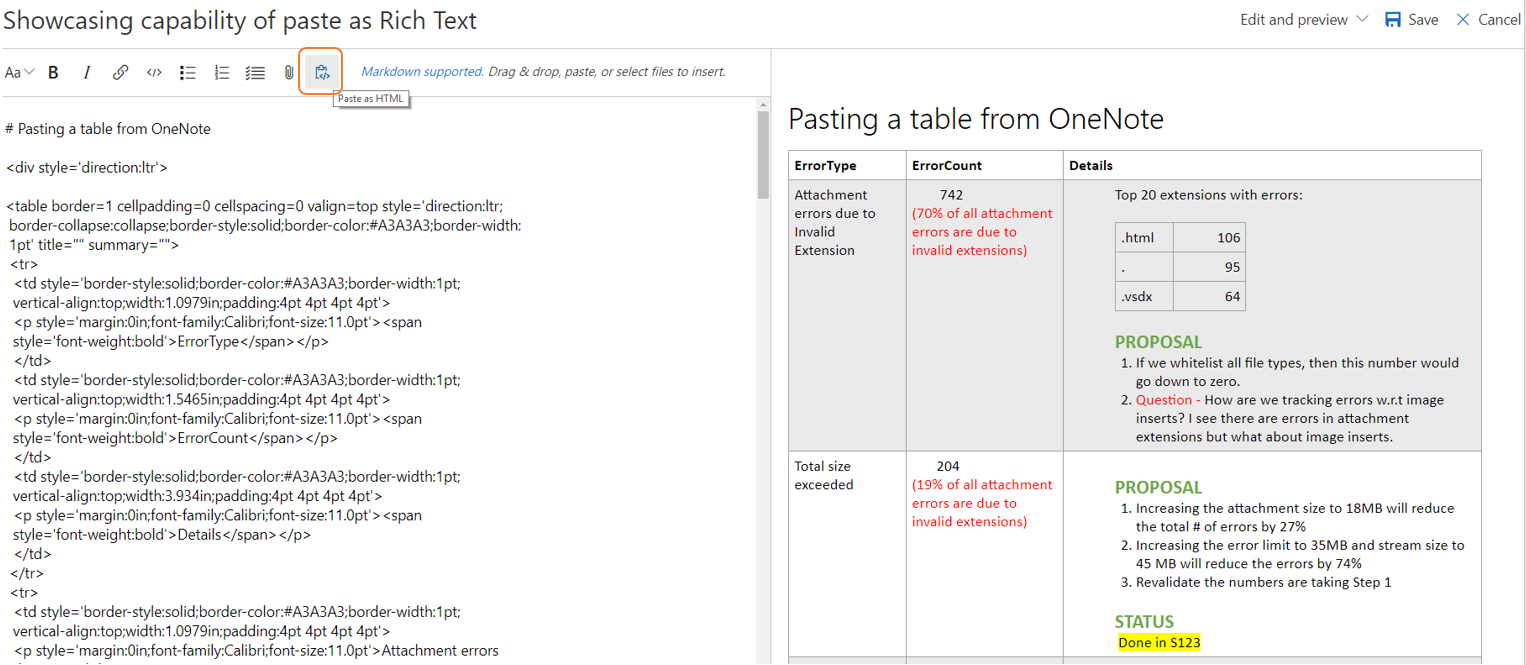Cancel editing the page
The height and width of the screenshot is (665, 1526).
1488,20
